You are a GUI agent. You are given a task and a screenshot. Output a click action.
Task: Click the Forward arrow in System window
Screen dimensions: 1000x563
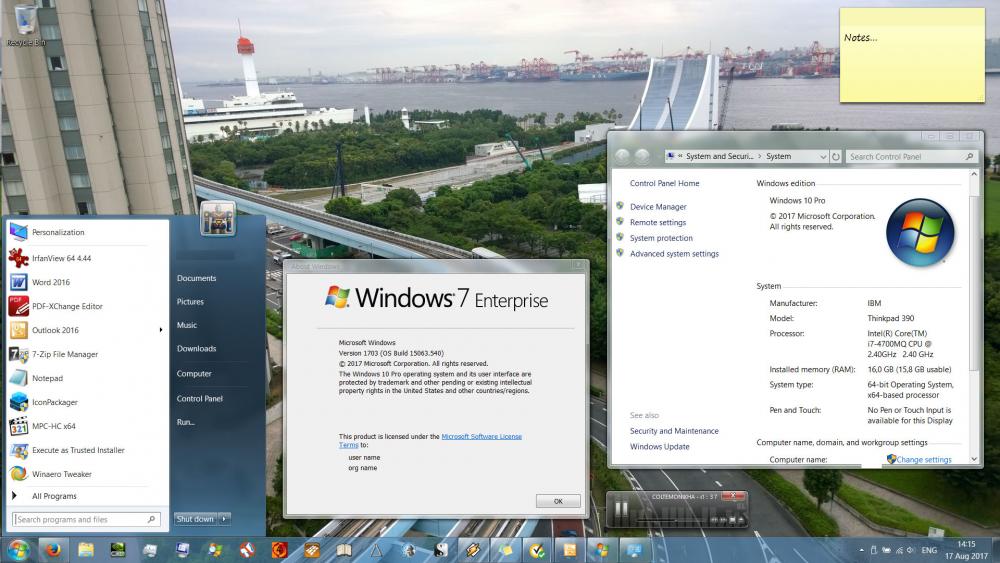coord(642,156)
